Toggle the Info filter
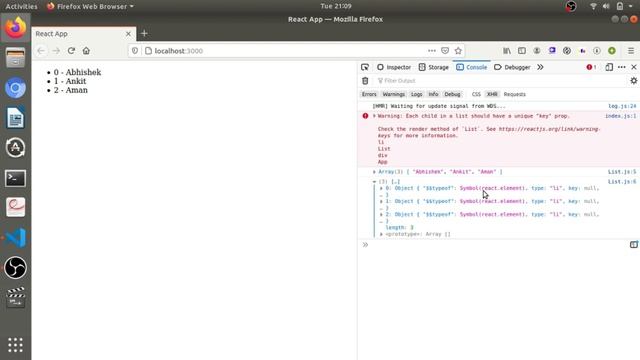640x360 pixels. pyautogui.click(x=433, y=94)
